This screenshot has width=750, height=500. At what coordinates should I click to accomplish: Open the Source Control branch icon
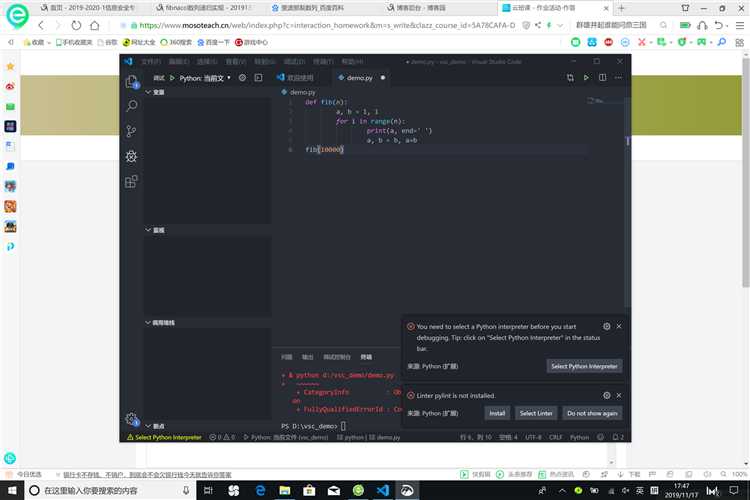pos(131,131)
